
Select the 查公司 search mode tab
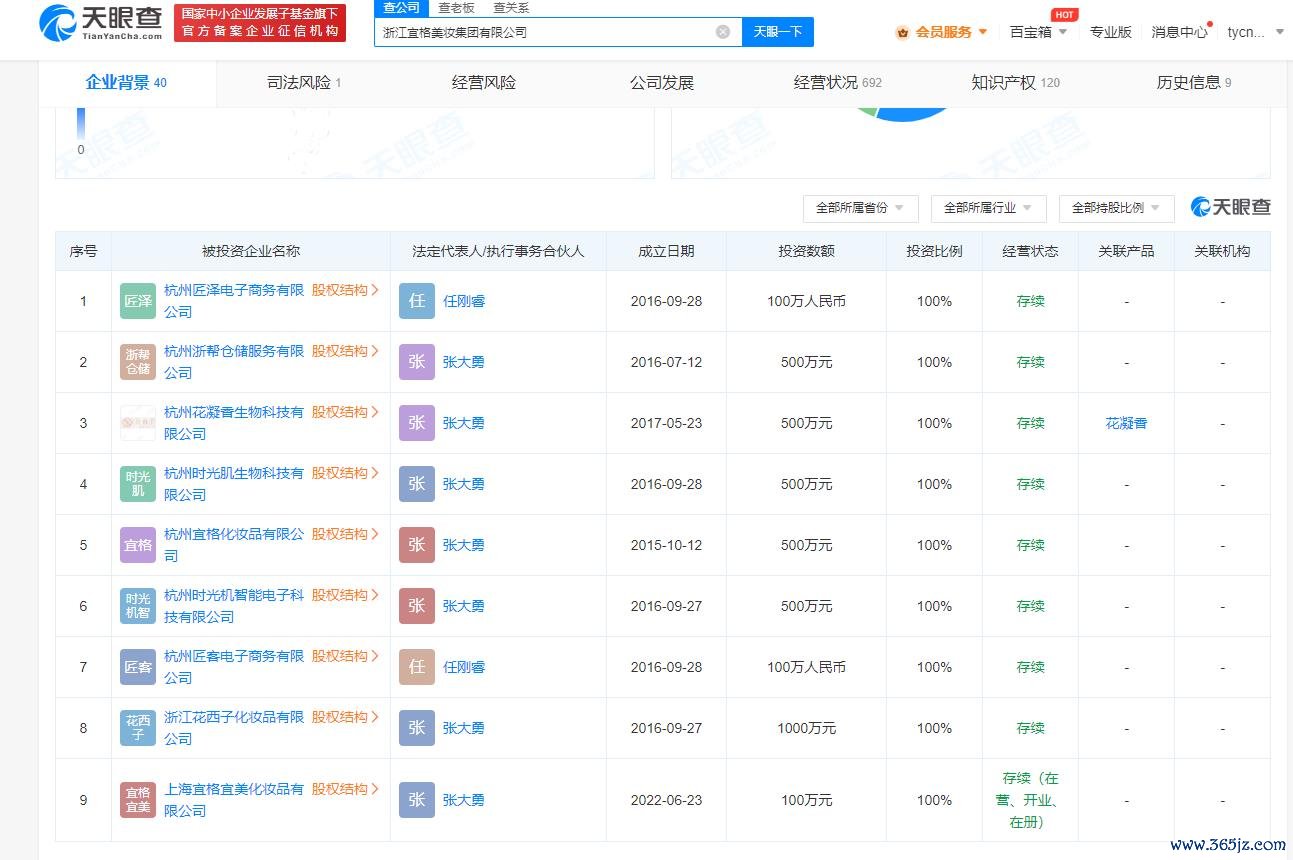(402, 8)
